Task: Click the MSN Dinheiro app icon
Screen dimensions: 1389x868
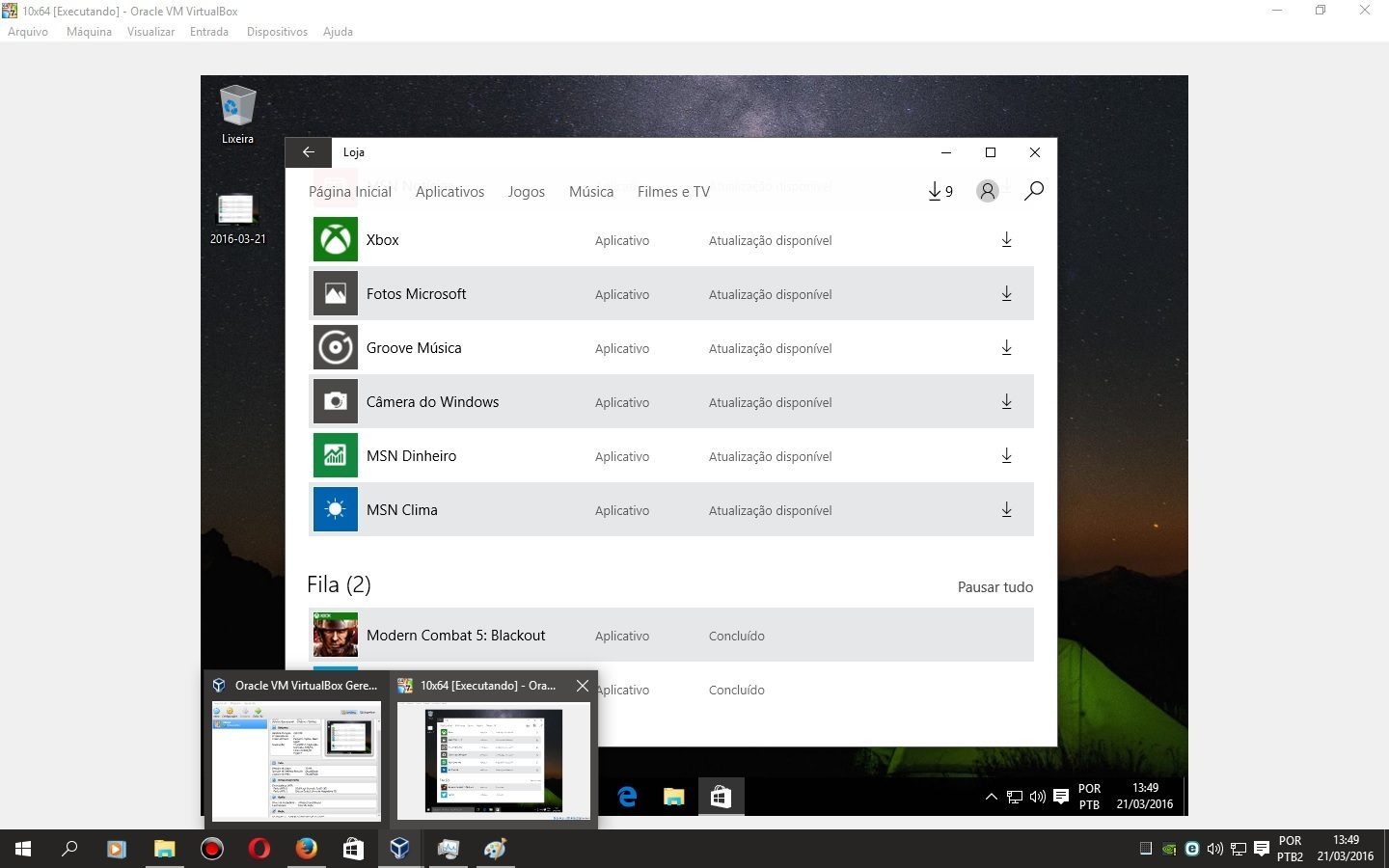Action: [x=336, y=455]
